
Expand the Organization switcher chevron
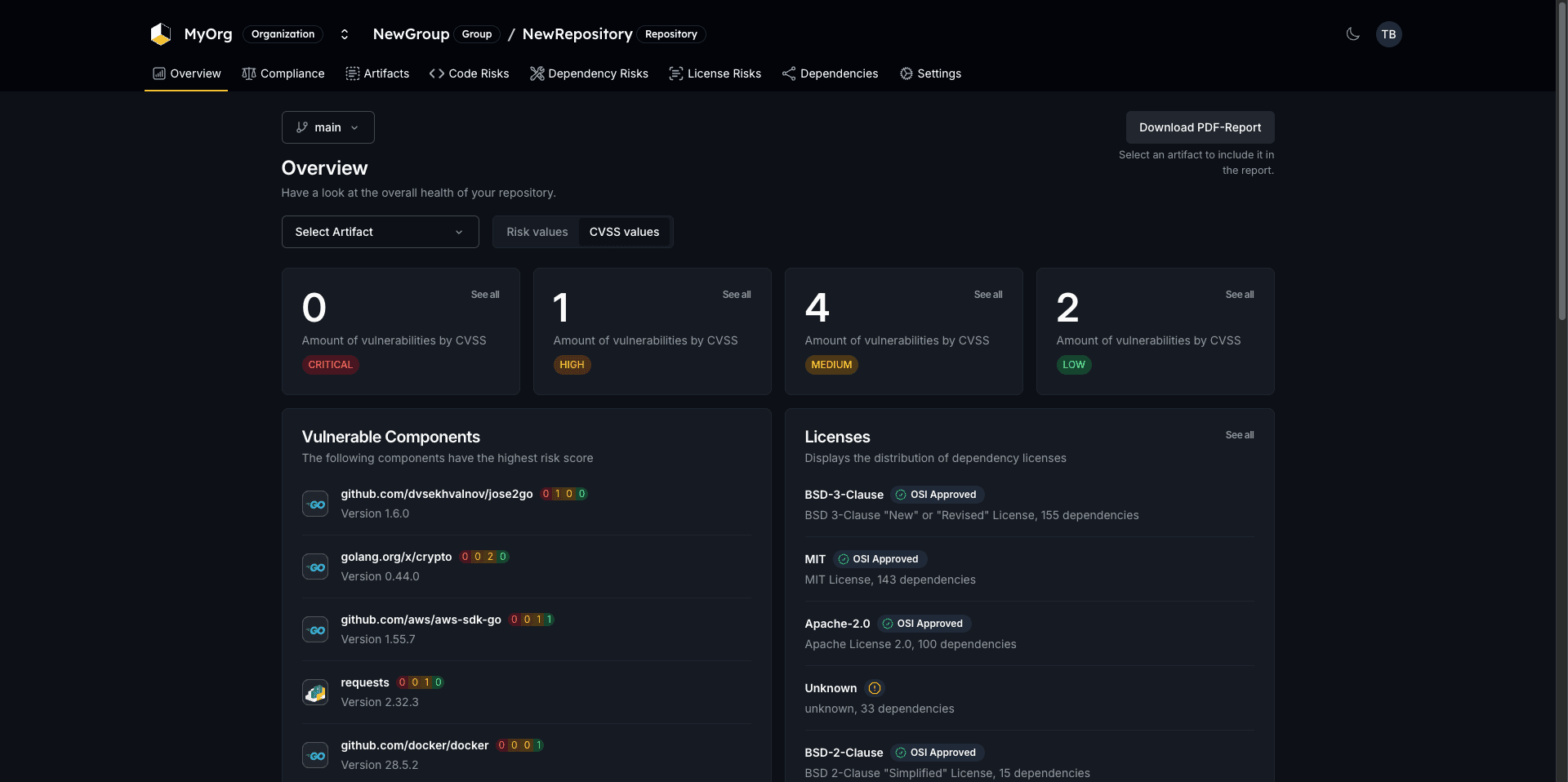click(345, 34)
